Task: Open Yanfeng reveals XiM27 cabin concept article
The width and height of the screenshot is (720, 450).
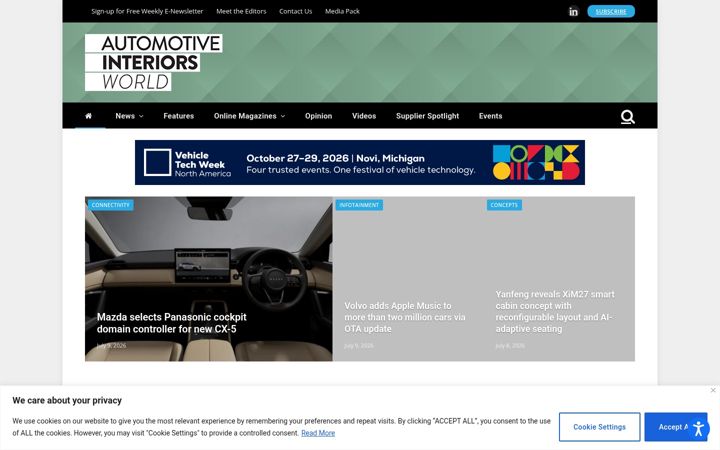Action: pyautogui.click(x=555, y=311)
